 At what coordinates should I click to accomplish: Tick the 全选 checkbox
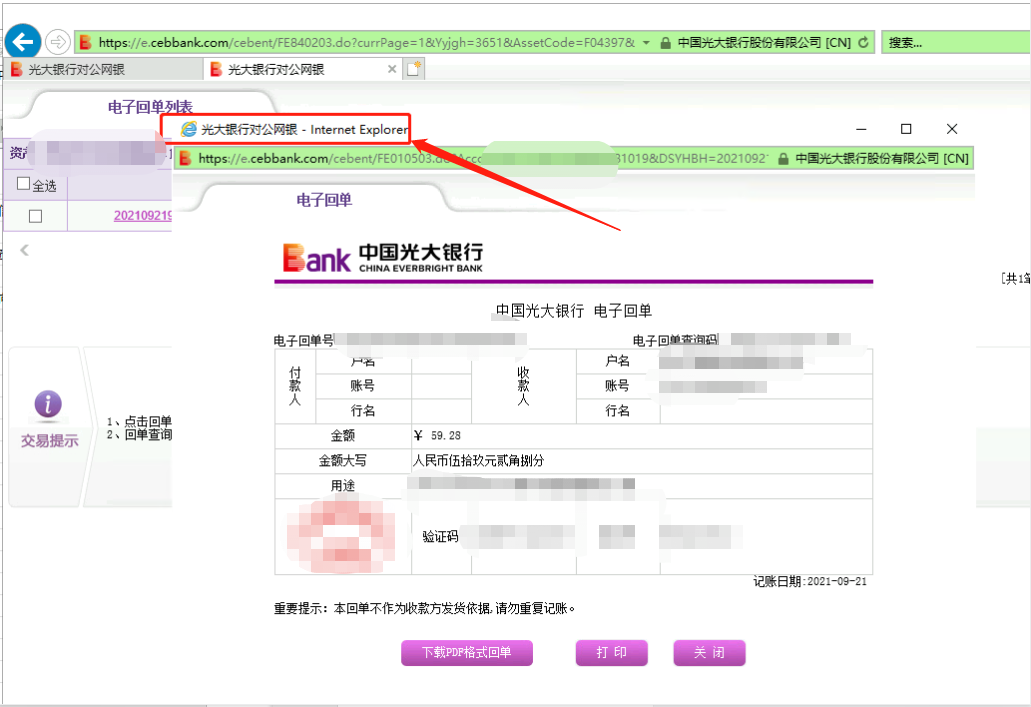click(24, 185)
